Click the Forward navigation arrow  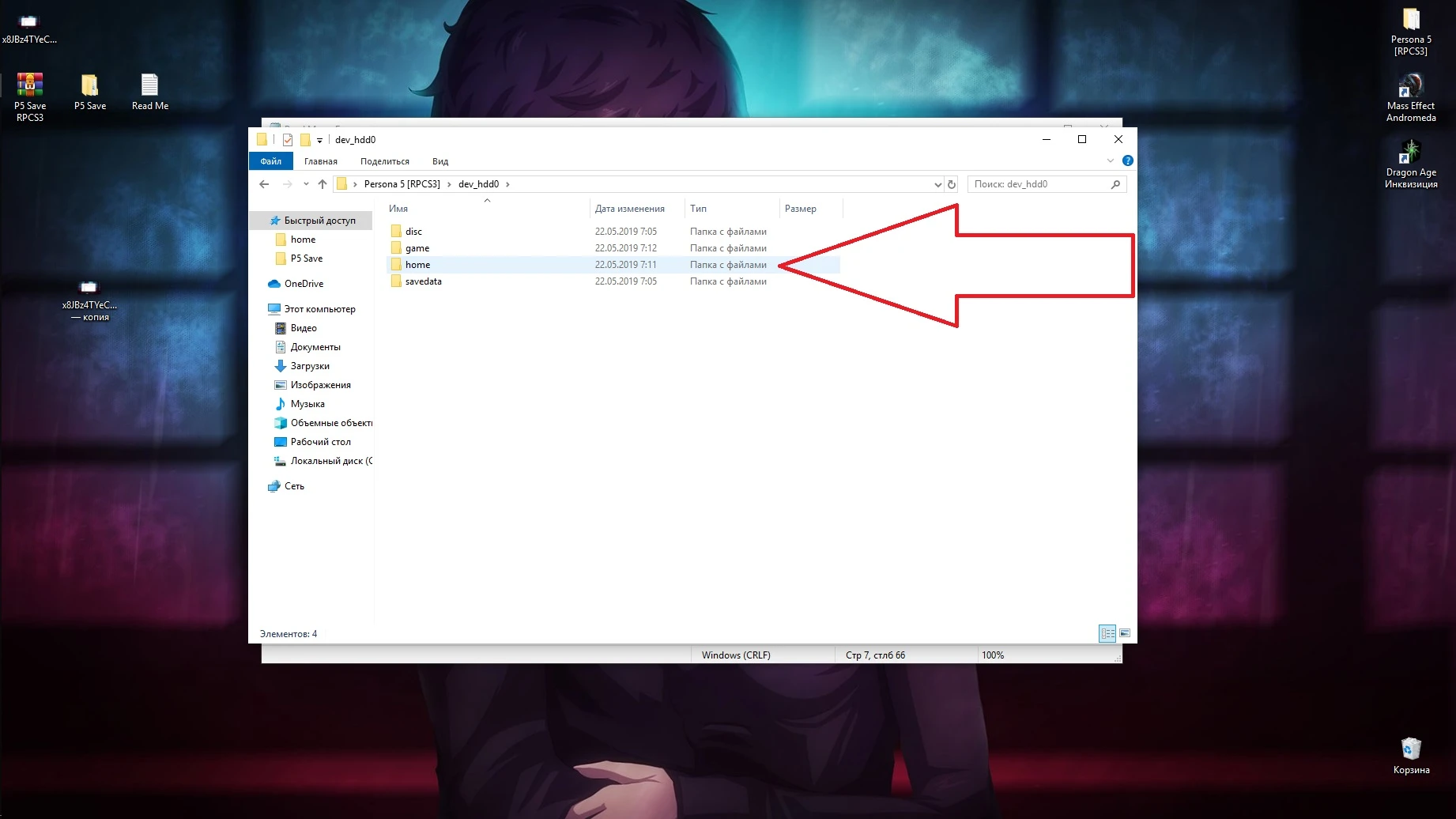pos(287,184)
